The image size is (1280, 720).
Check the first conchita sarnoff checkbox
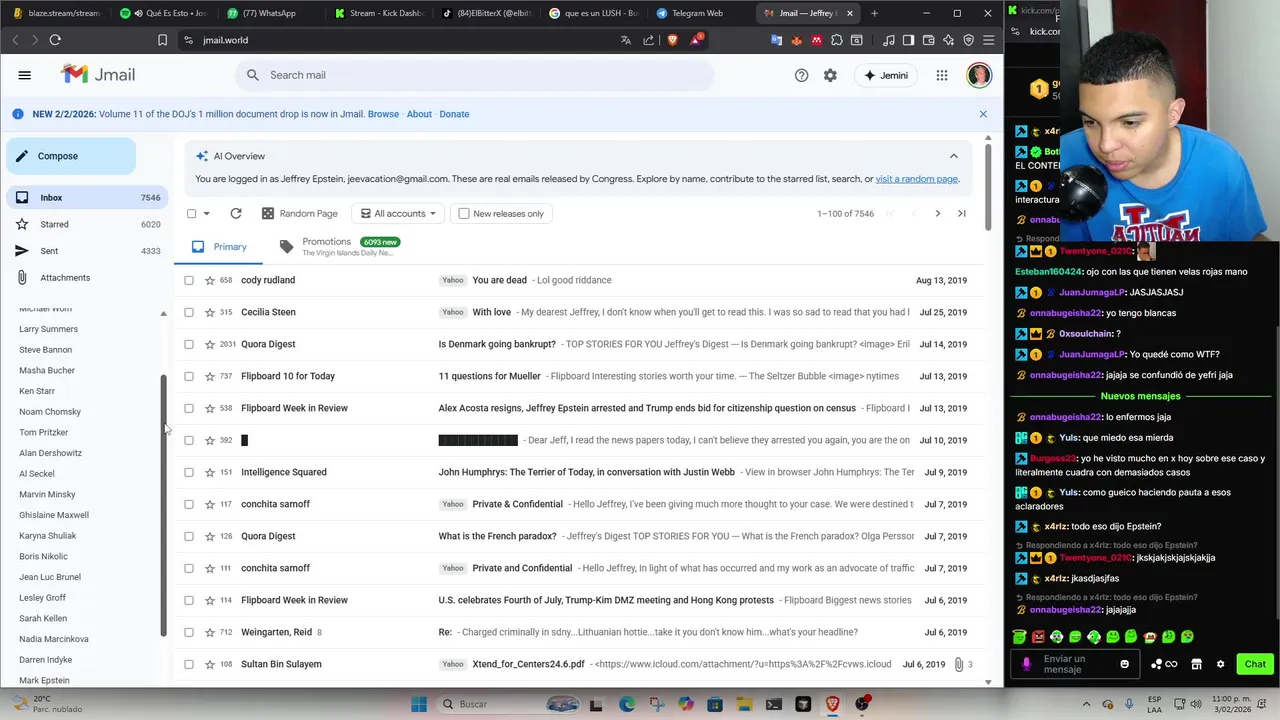[x=189, y=504]
